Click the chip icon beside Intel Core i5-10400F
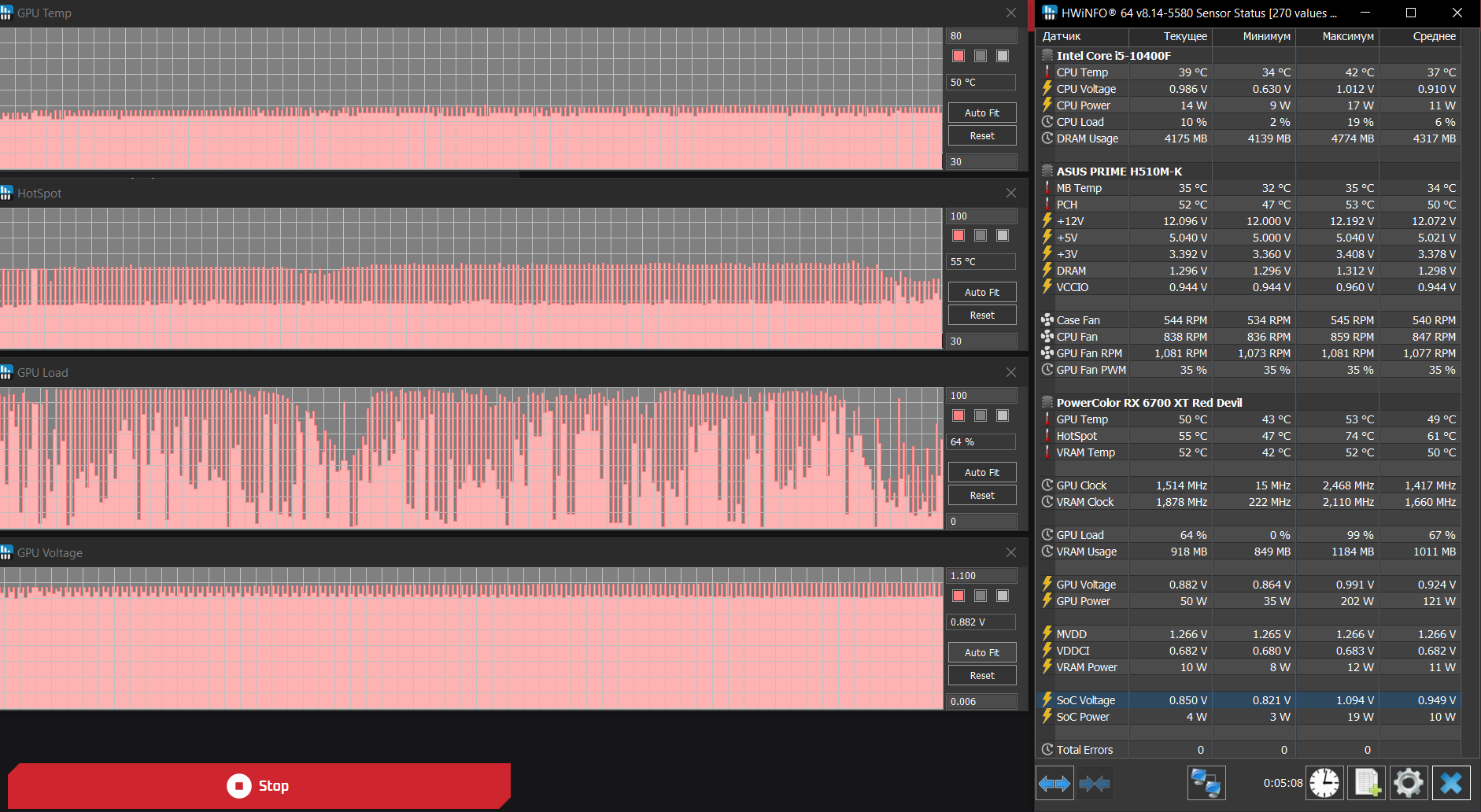 point(1047,56)
